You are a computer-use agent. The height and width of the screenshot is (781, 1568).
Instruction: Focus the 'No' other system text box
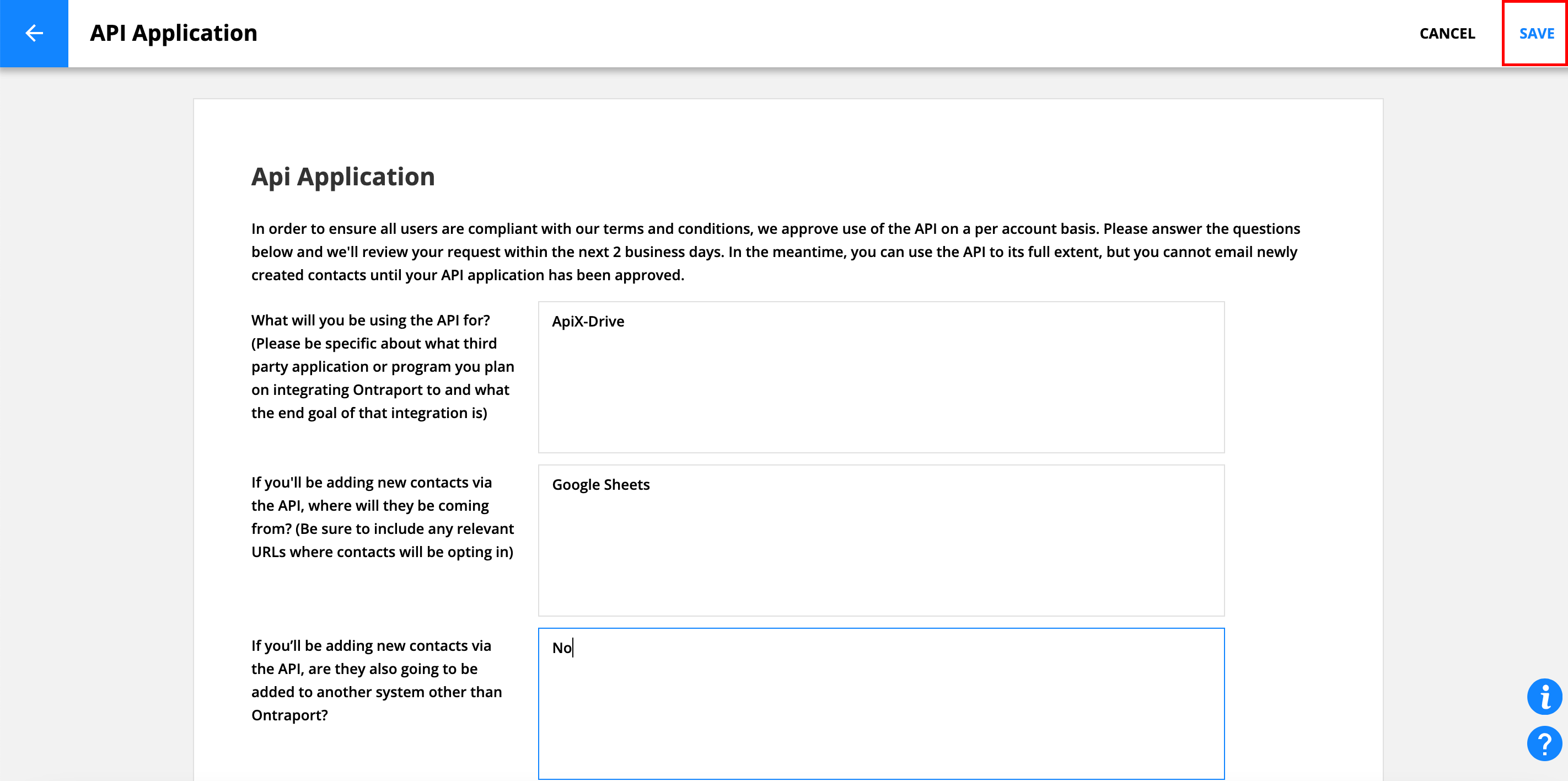[881, 704]
